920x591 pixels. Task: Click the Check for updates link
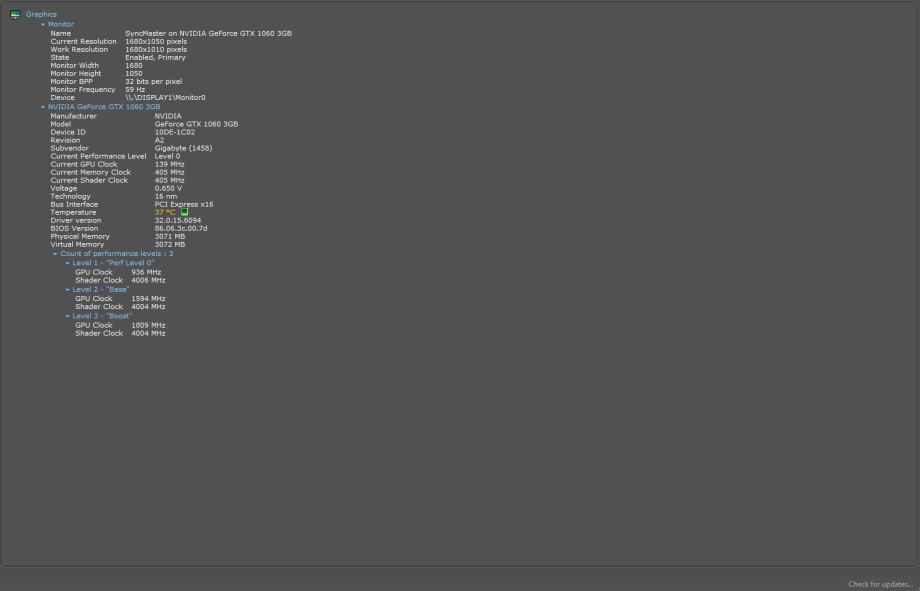pos(881,584)
